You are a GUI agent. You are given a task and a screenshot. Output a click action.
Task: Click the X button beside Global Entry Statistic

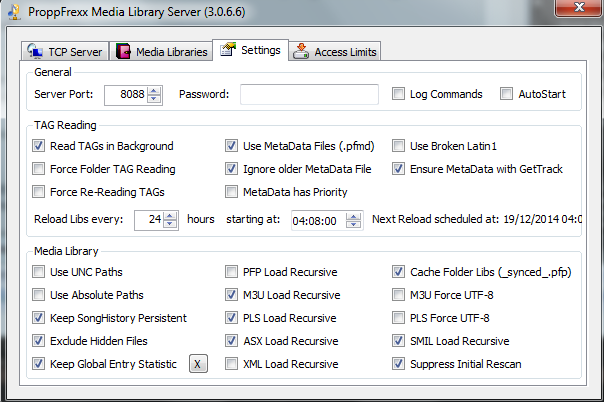click(x=199, y=364)
